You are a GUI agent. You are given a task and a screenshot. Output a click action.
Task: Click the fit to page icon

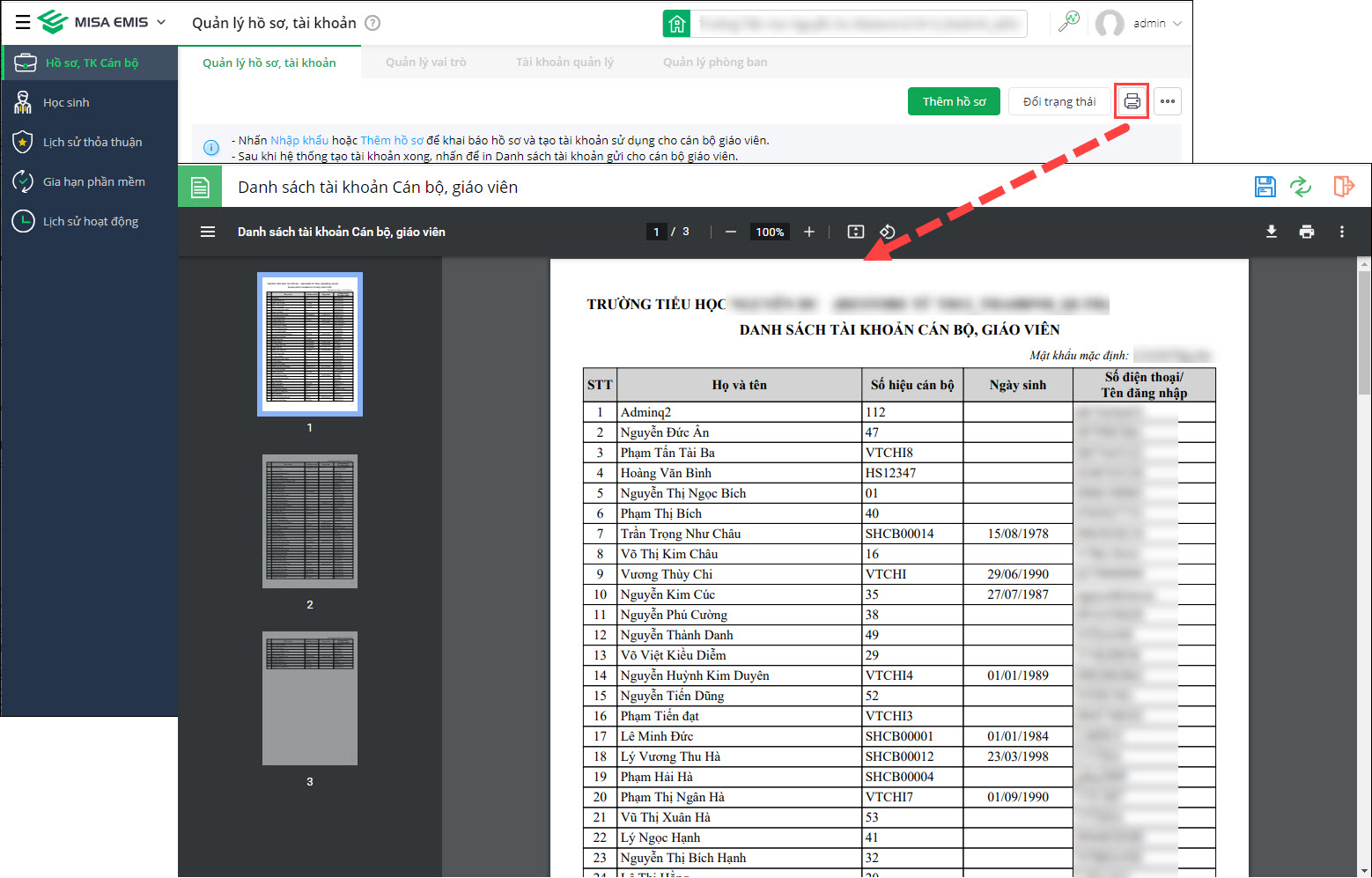pyautogui.click(x=856, y=232)
